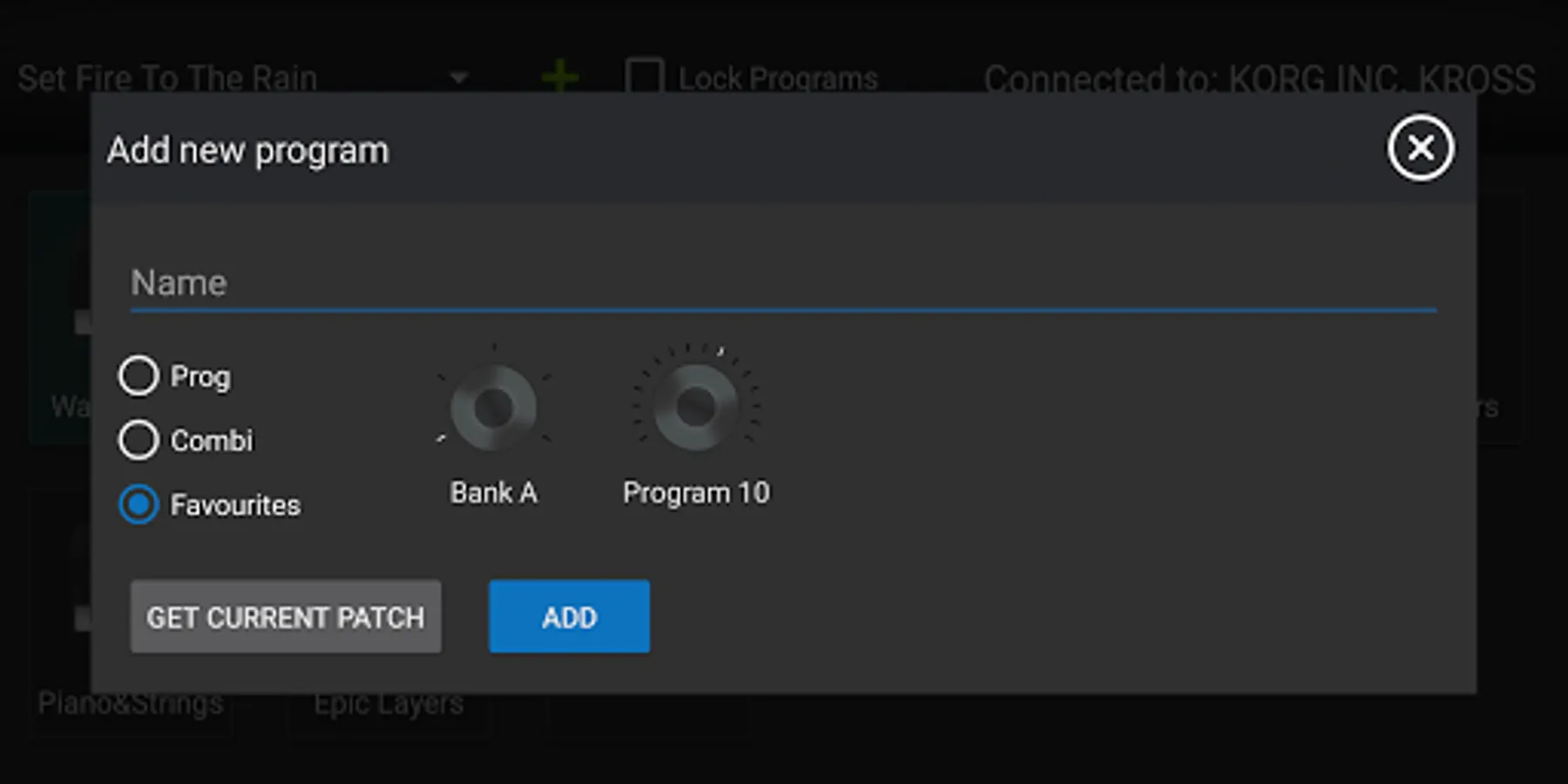Select the Favourites radio button

(139, 504)
